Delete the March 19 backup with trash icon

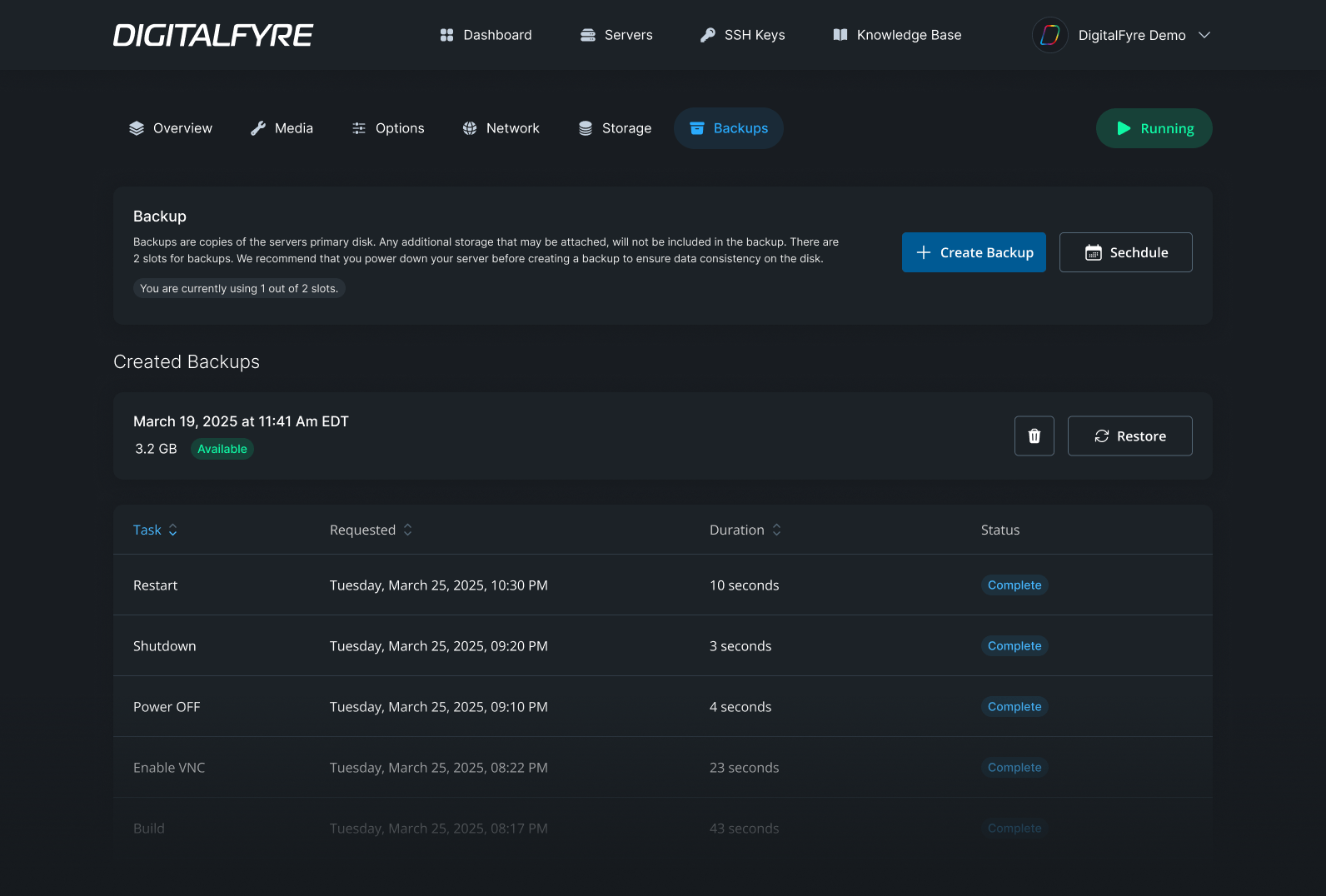[x=1034, y=436]
